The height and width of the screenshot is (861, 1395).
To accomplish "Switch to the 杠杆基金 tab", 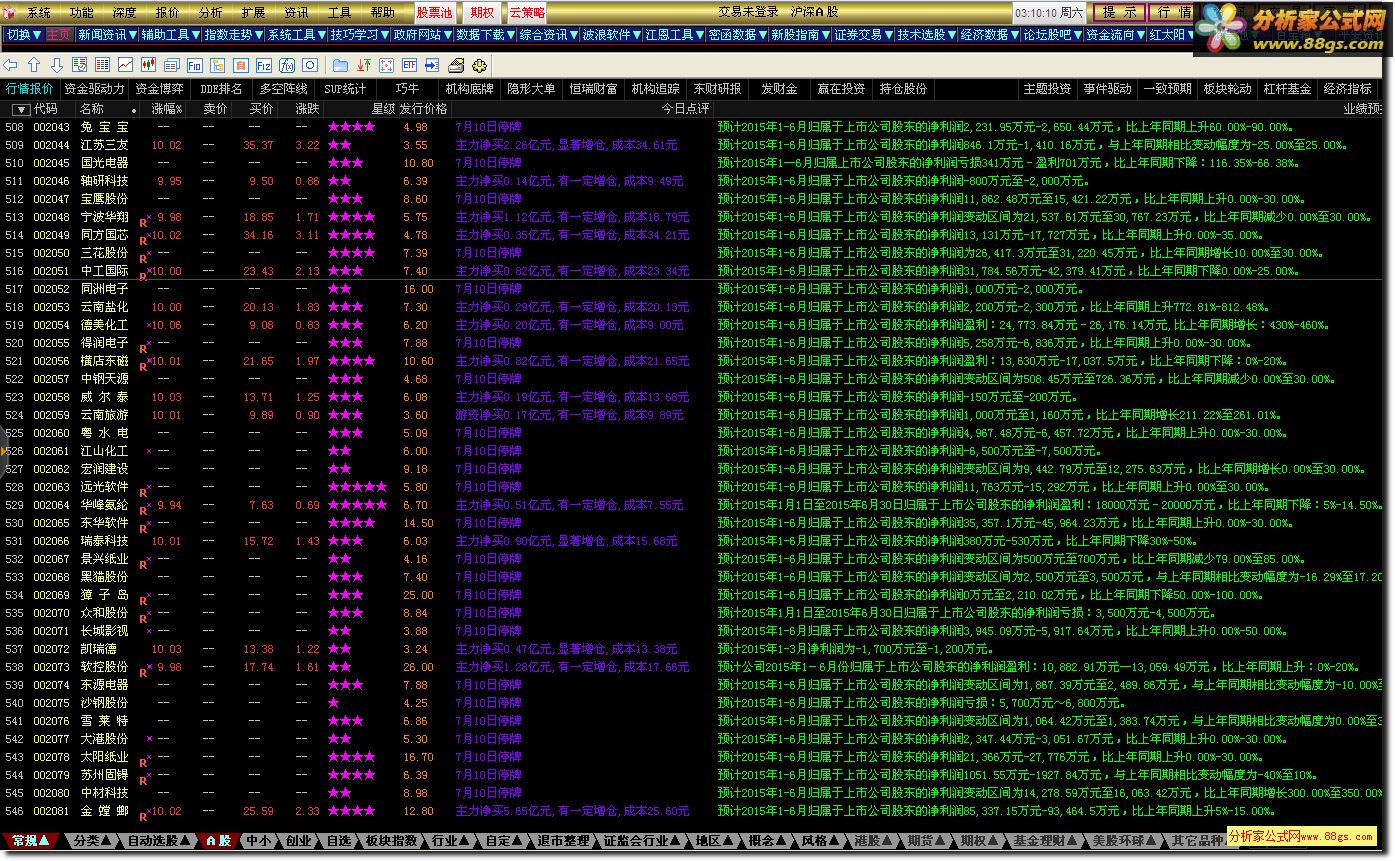I will point(1286,89).
